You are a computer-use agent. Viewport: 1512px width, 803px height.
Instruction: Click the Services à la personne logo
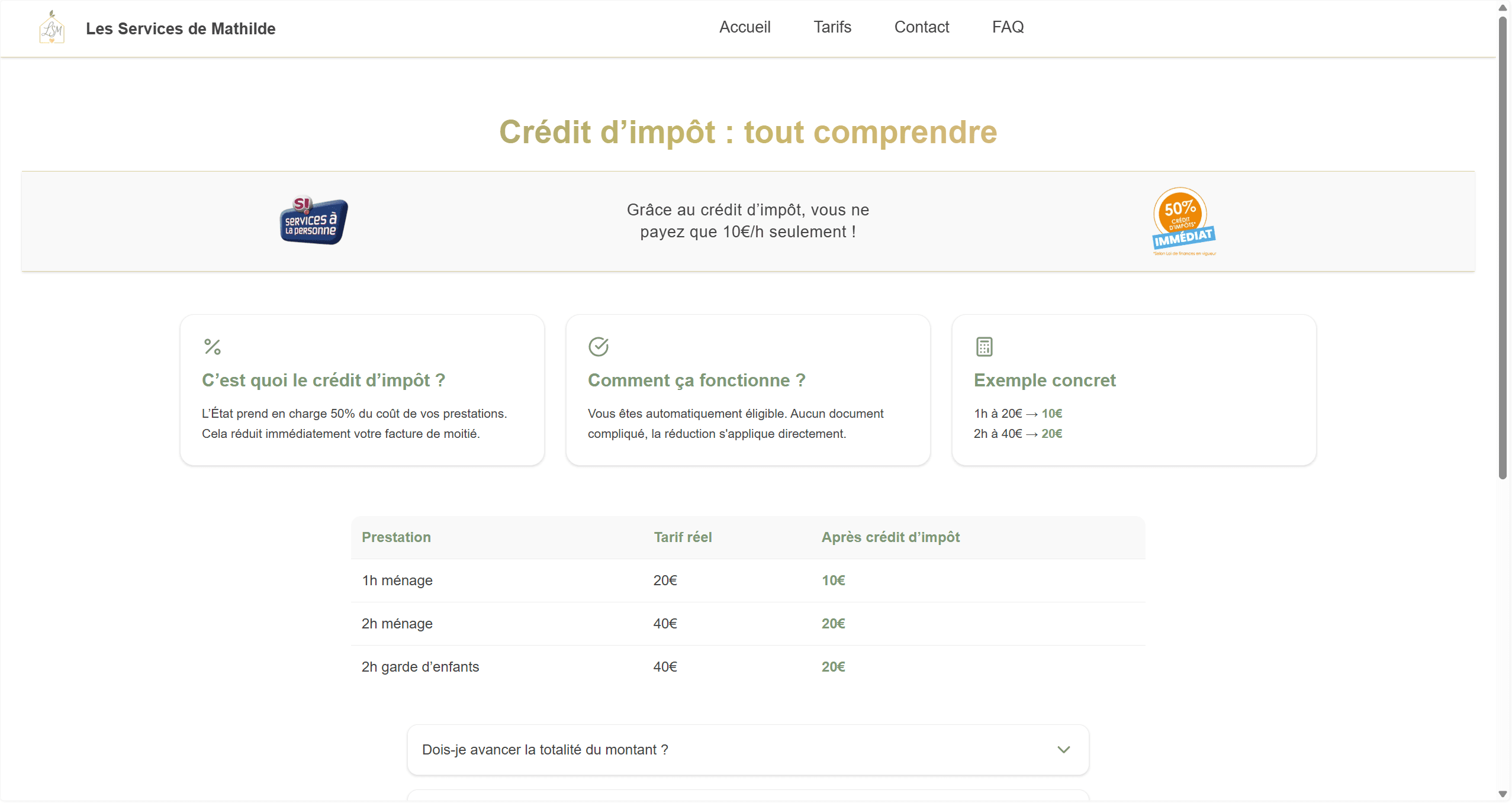[313, 221]
